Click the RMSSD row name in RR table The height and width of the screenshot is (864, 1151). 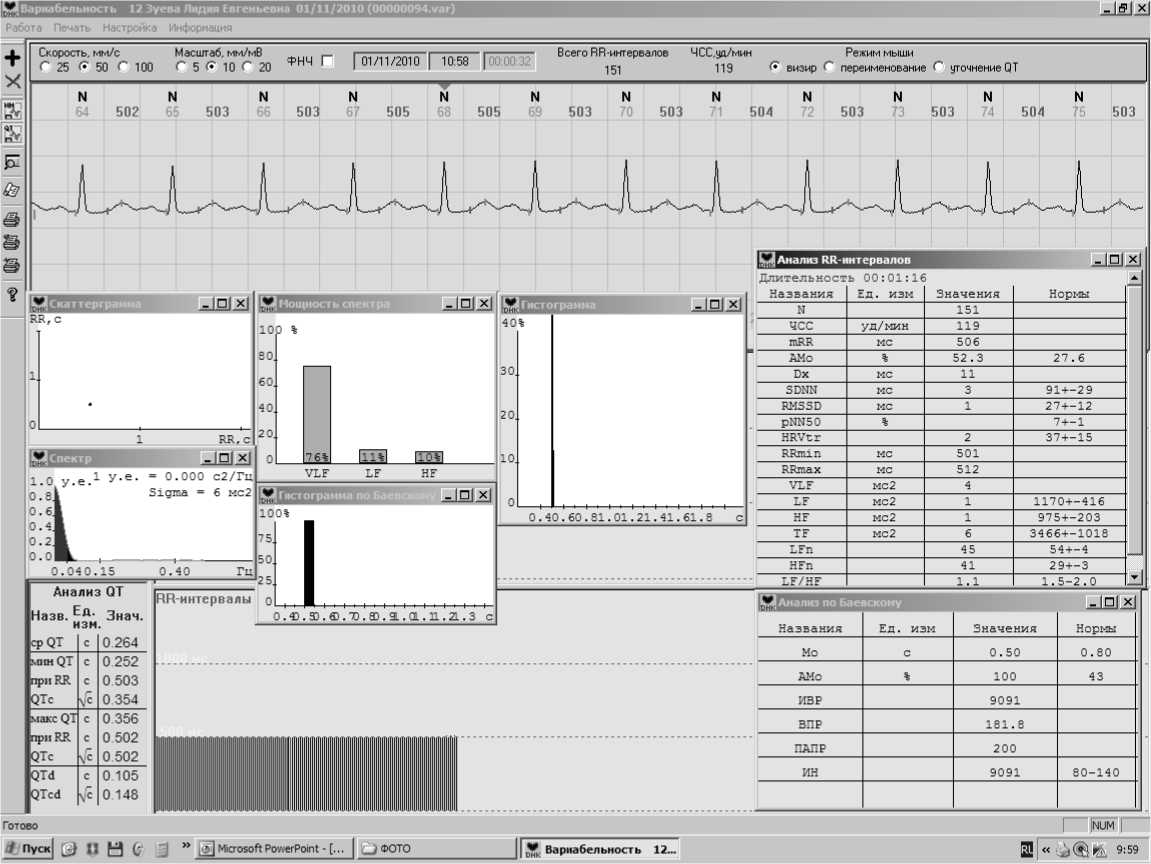(x=801, y=407)
